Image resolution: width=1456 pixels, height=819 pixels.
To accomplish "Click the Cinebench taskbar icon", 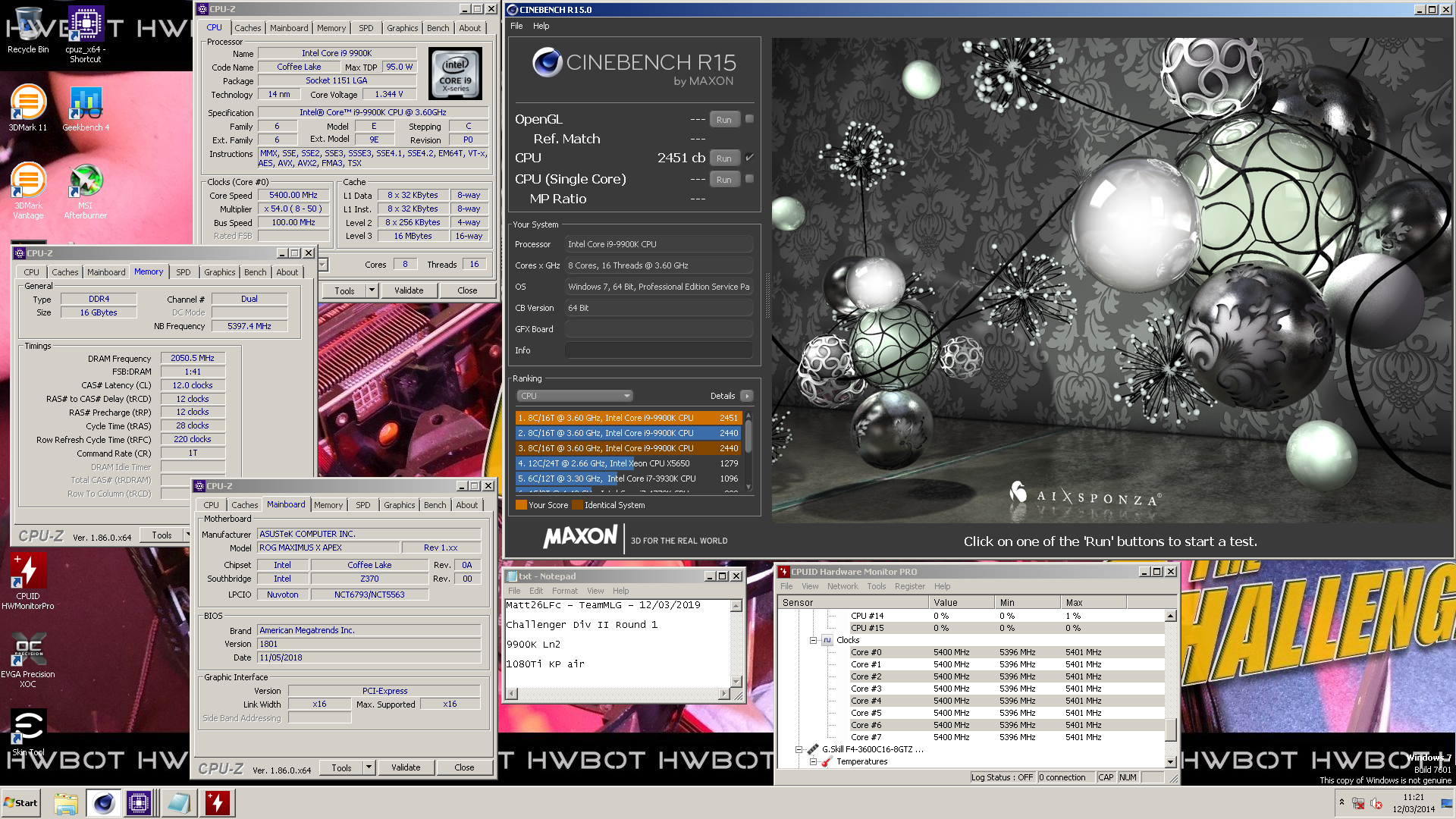I will click(x=103, y=803).
